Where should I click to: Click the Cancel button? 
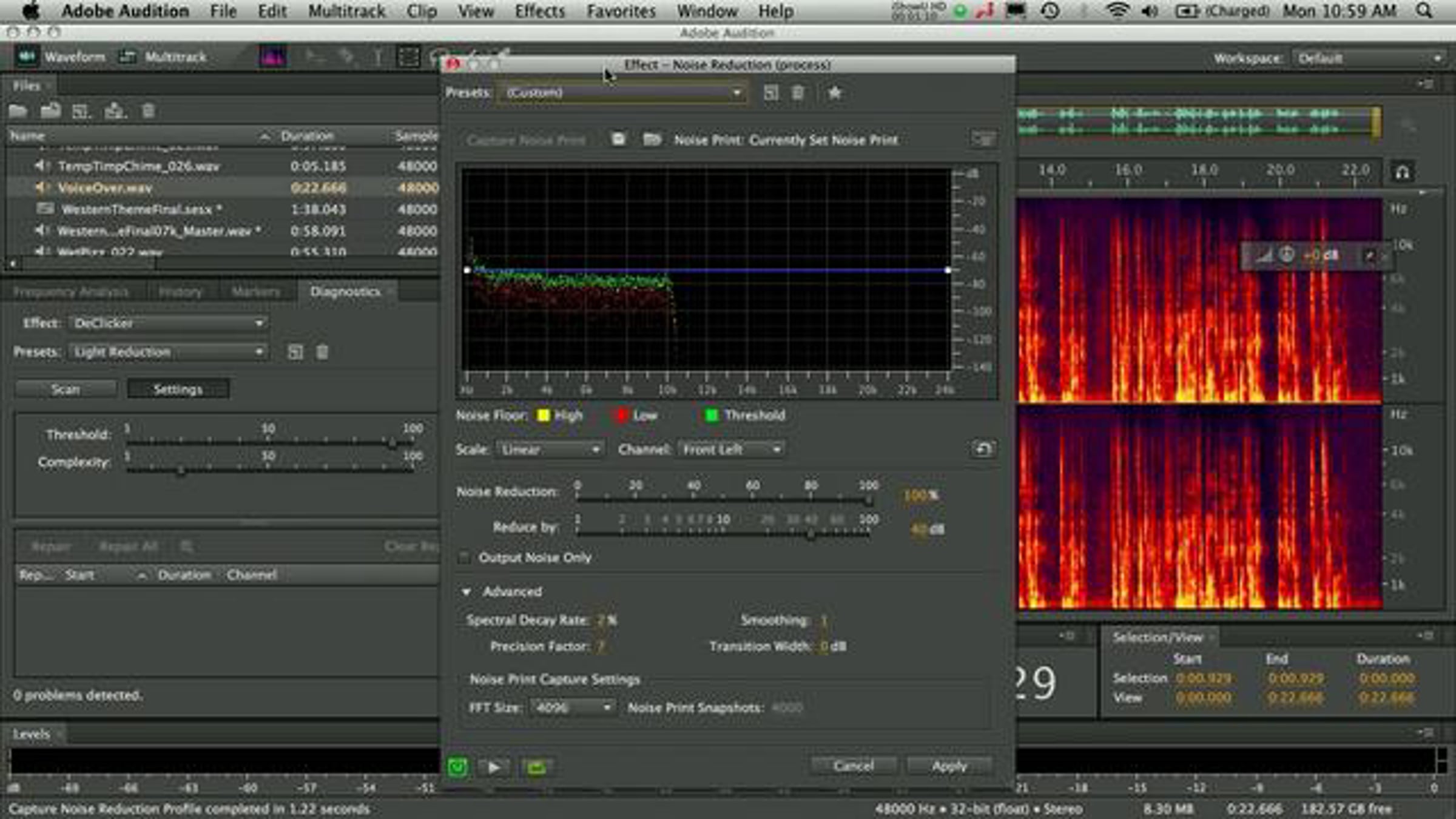[853, 766]
